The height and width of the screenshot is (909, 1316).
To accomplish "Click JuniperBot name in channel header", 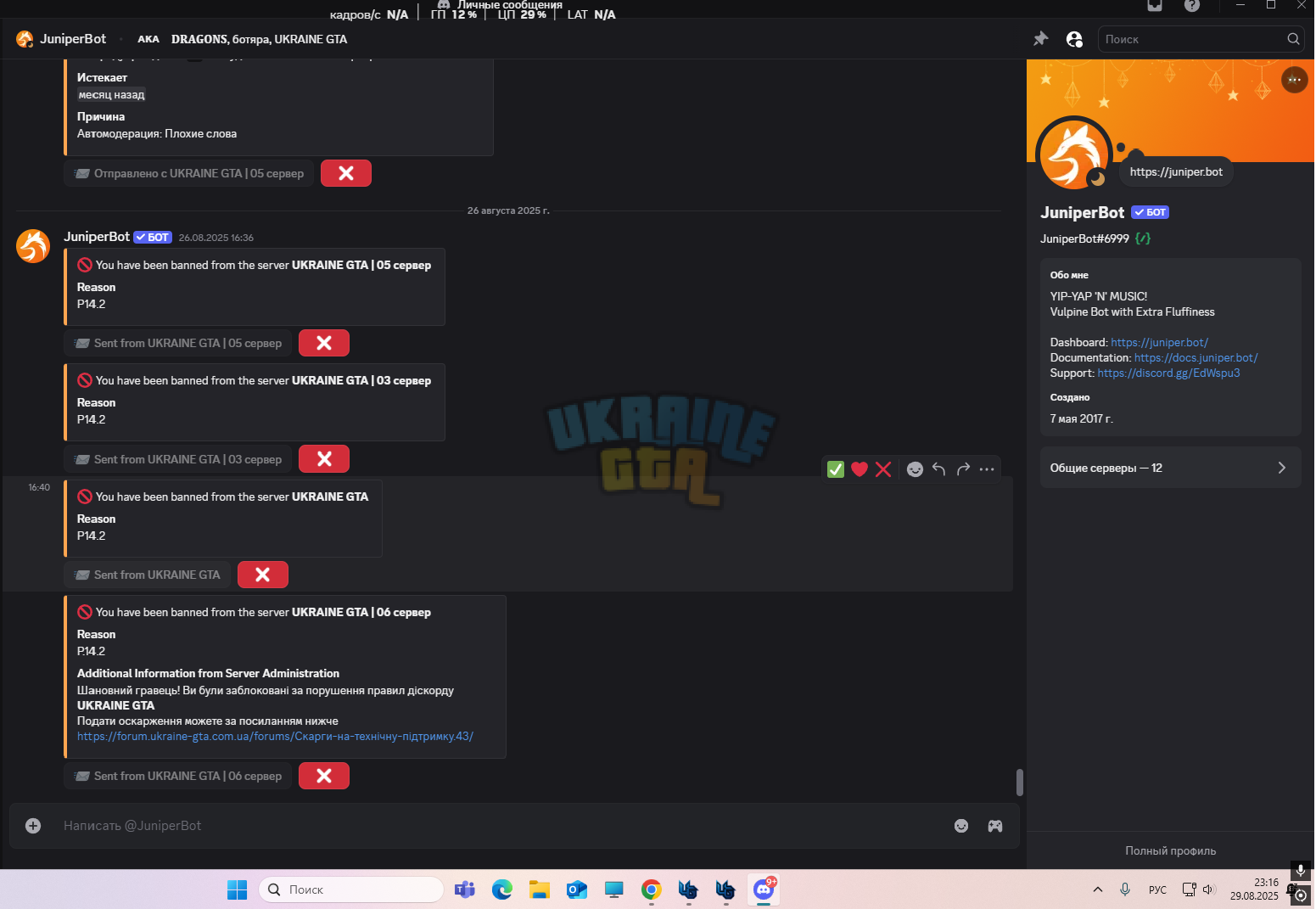I will [x=73, y=39].
